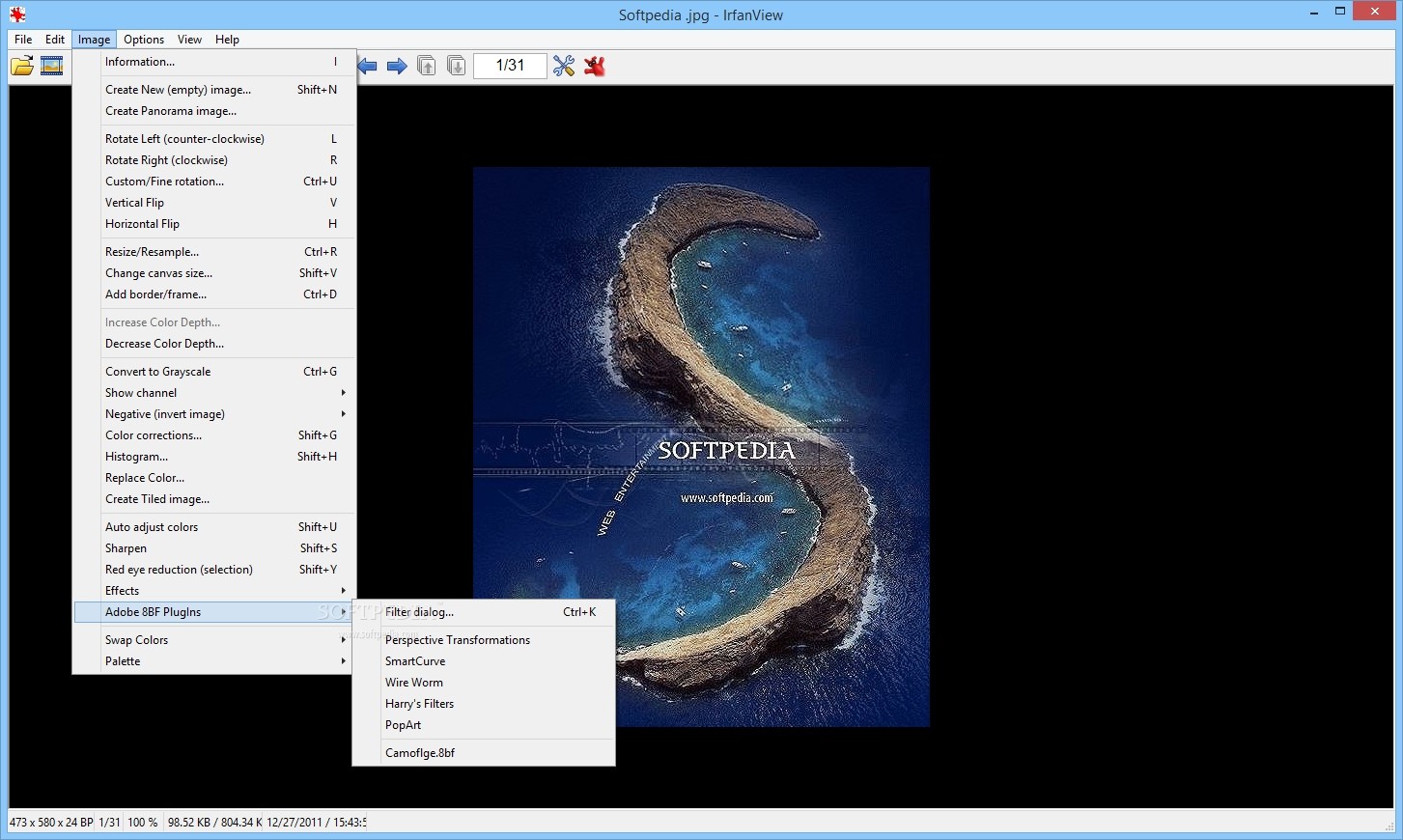The image size is (1403, 840).
Task: Click status bar size "98.52 KB / 804.34 K"
Action: click(214, 823)
